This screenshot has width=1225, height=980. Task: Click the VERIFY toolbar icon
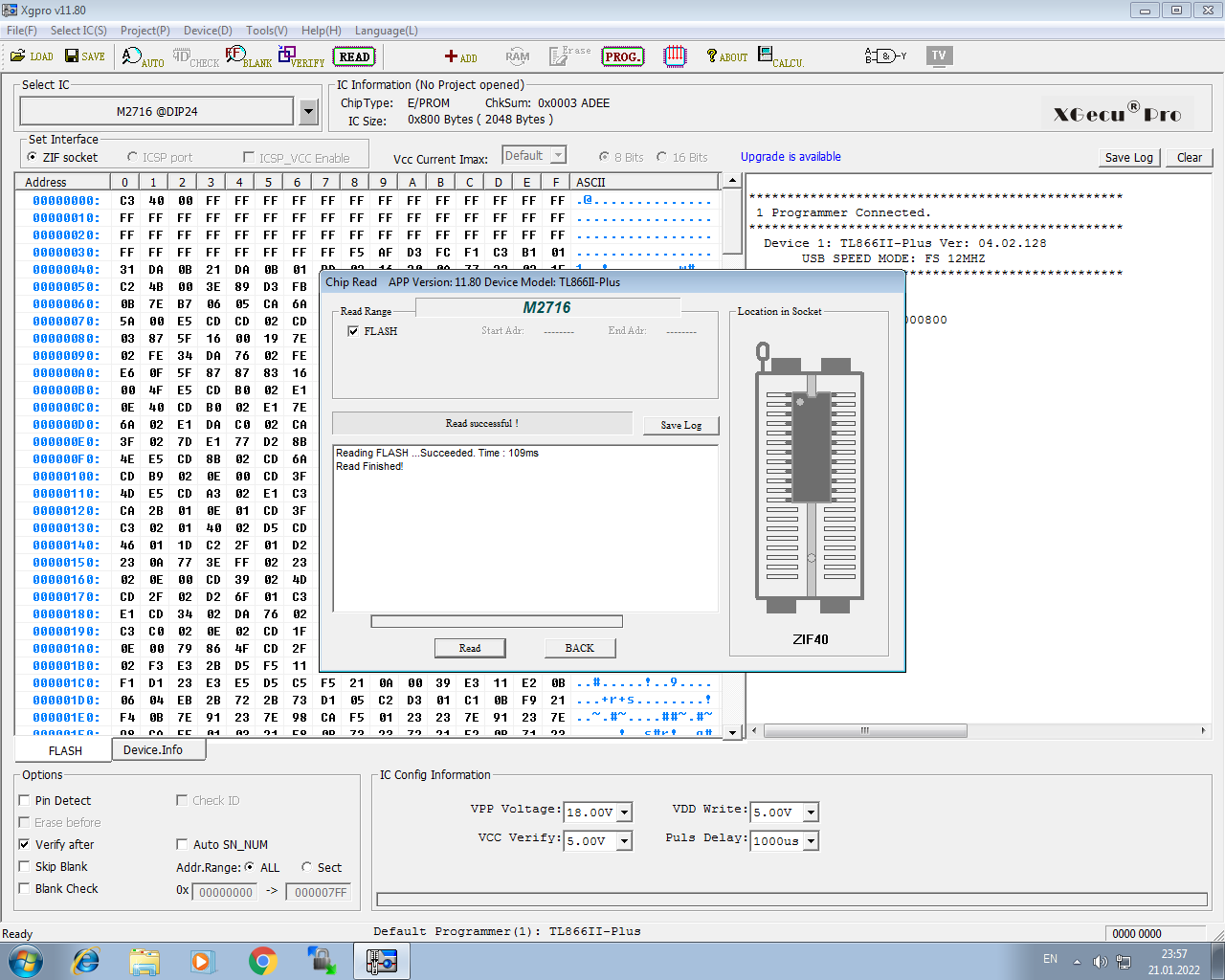click(301, 57)
